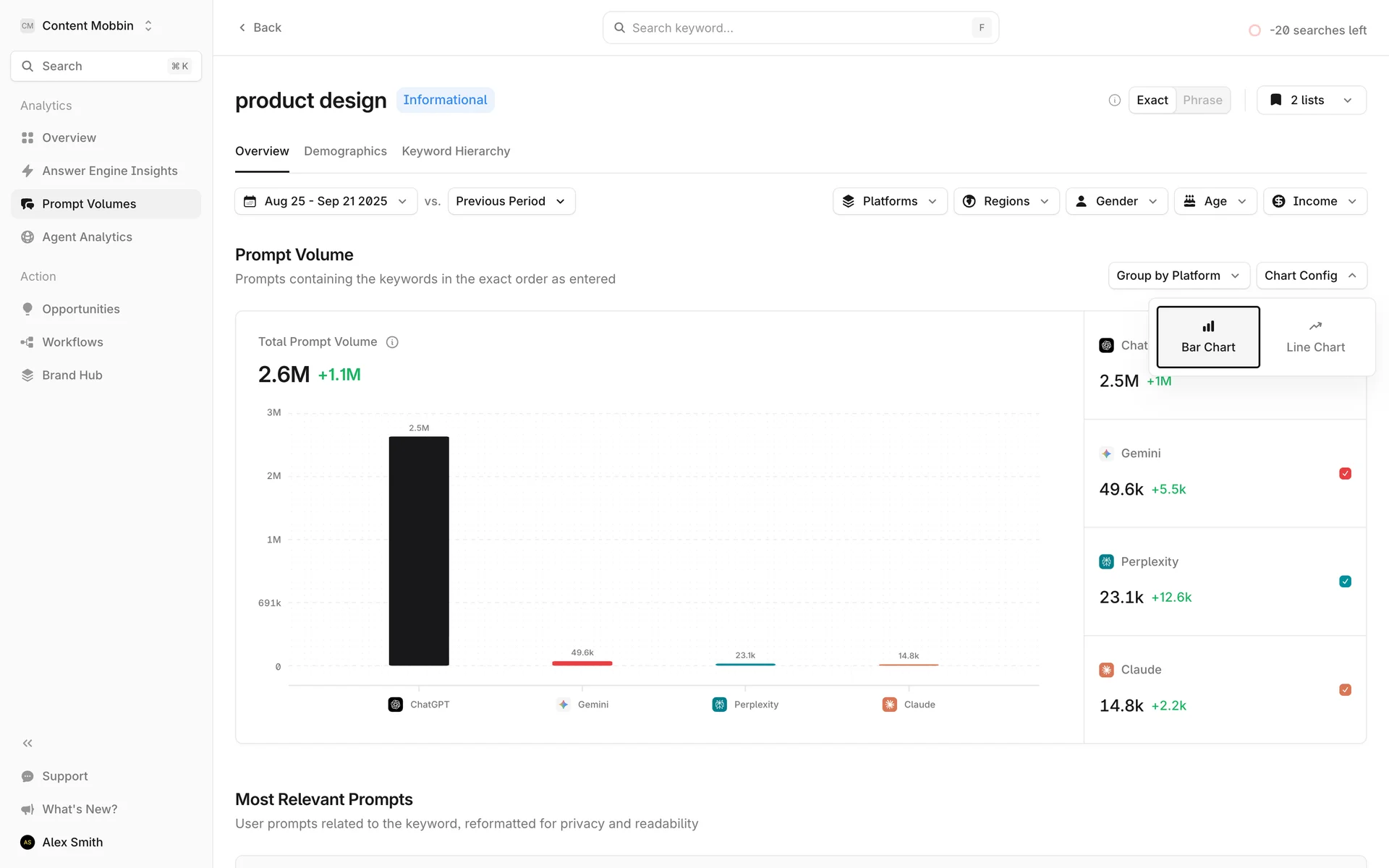Image resolution: width=1389 pixels, height=868 pixels.
Task: Click the Answer Engine Insights lightning icon
Action: coord(27,171)
